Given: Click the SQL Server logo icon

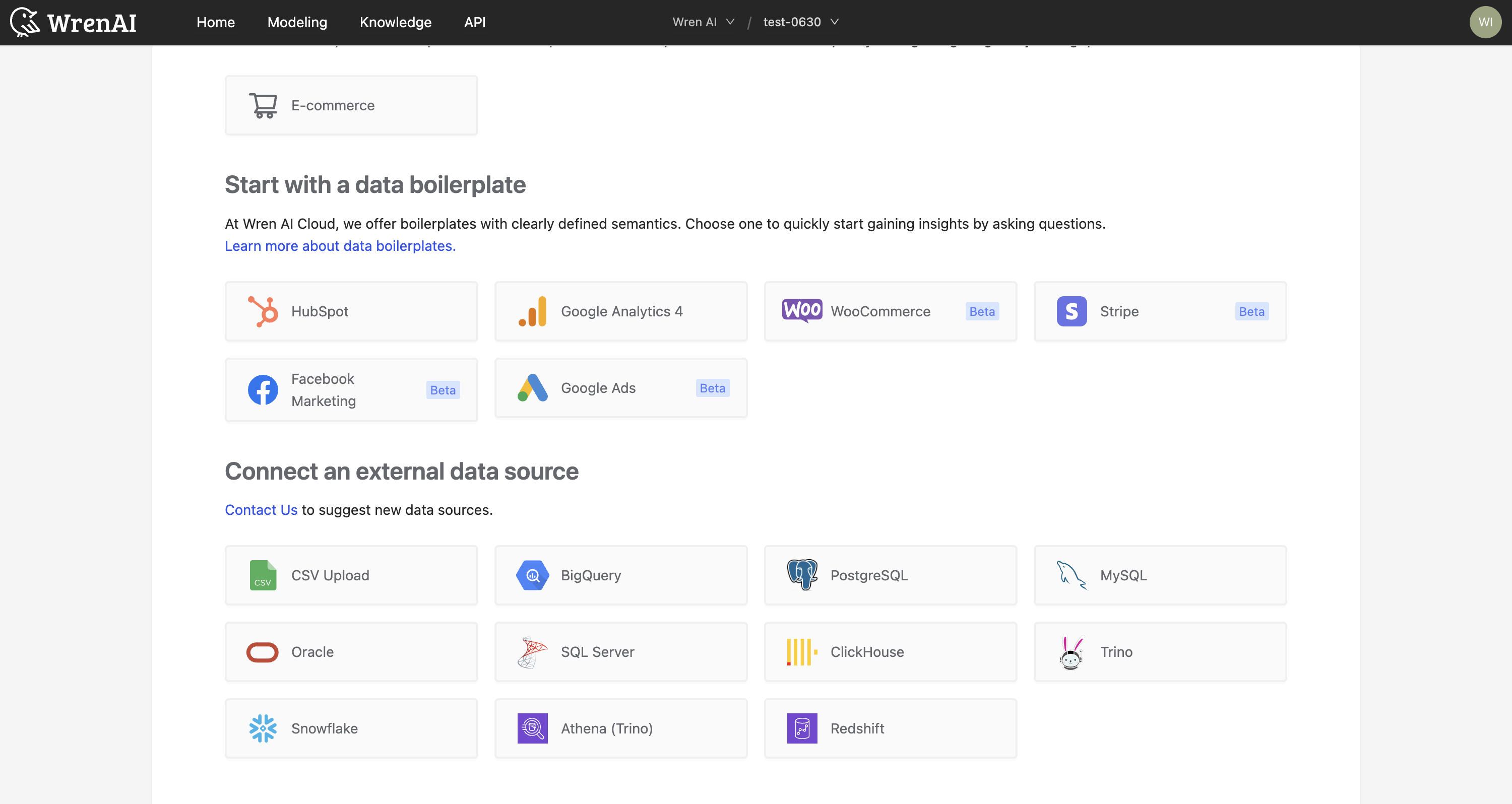Looking at the screenshot, I should pos(532,652).
